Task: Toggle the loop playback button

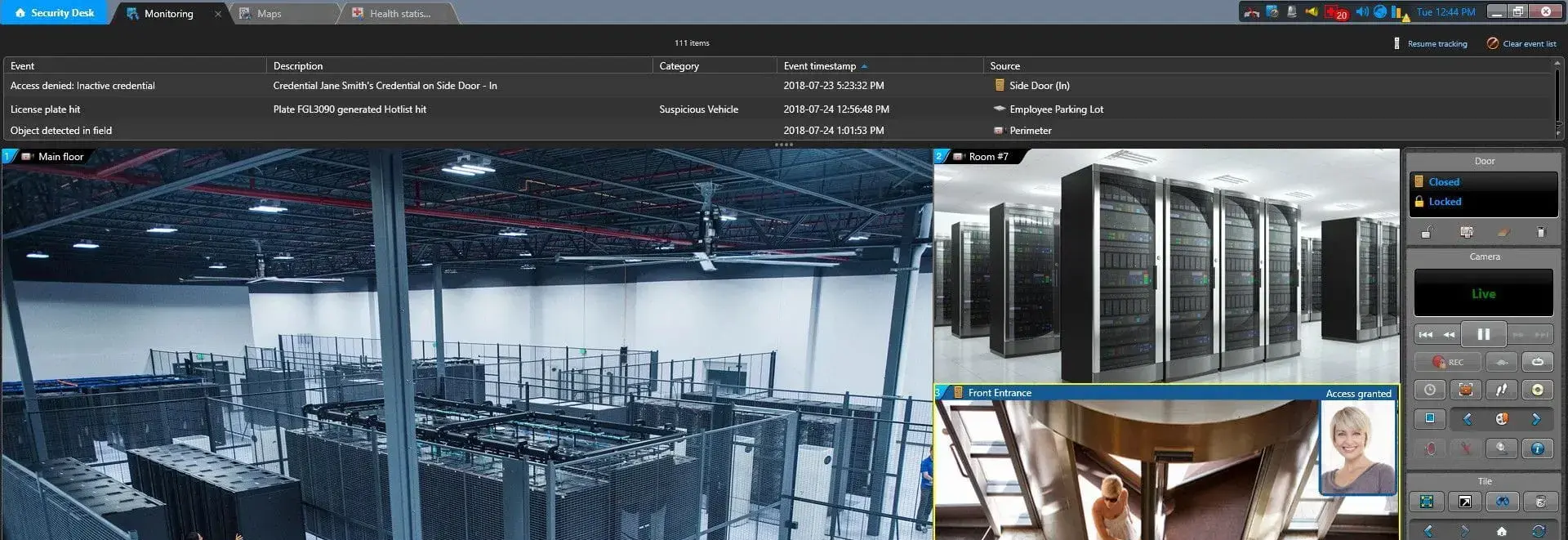Action: [x=1537, y=362]
